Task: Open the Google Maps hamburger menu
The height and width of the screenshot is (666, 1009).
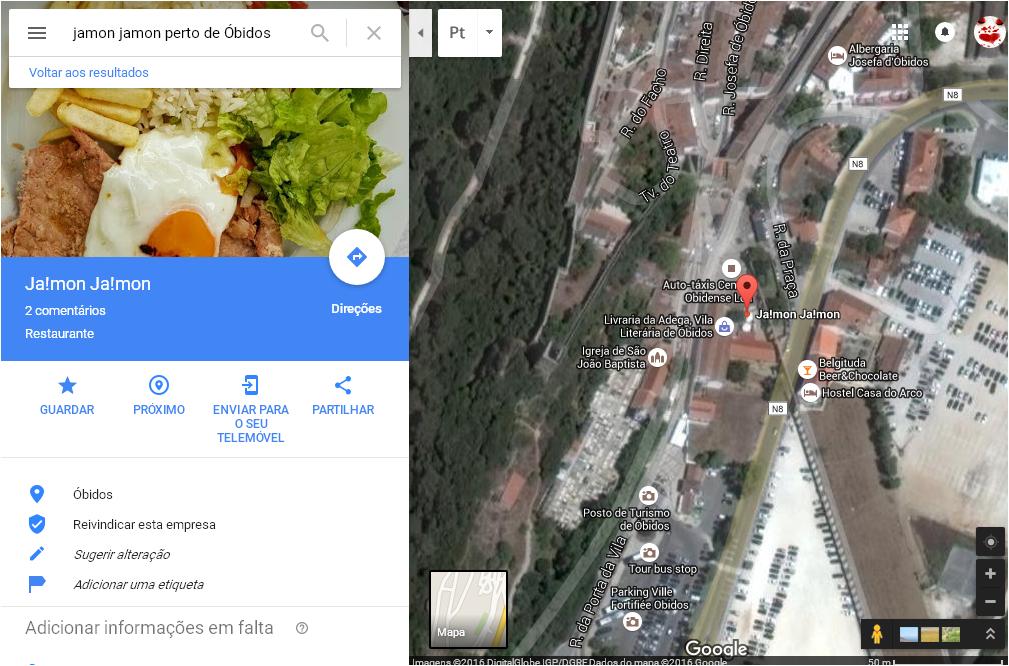Action: [x=37, y=33]
